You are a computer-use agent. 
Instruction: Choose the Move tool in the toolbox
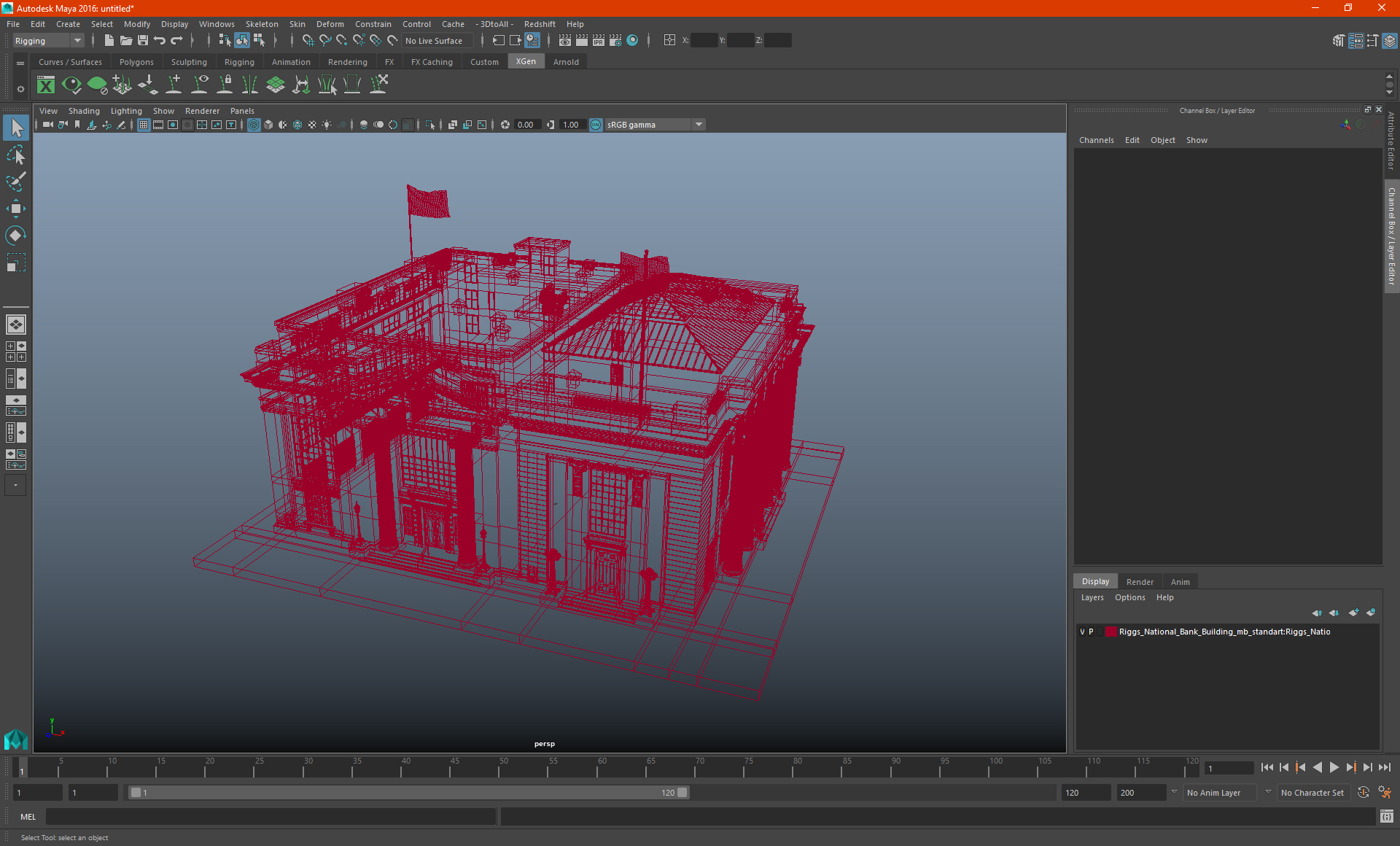click(x=16, y=209)
